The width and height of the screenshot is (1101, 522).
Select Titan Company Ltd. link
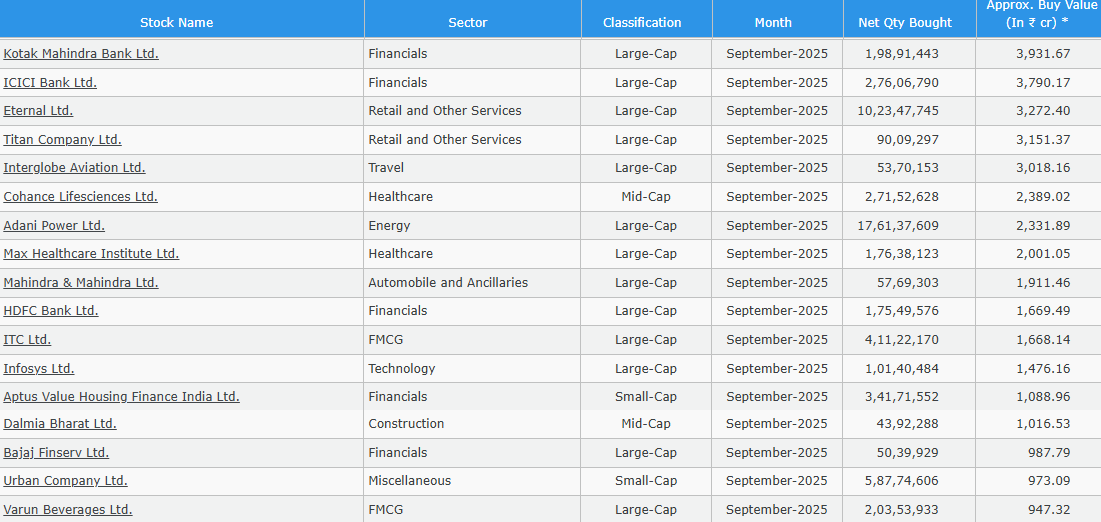click(62, 140)
